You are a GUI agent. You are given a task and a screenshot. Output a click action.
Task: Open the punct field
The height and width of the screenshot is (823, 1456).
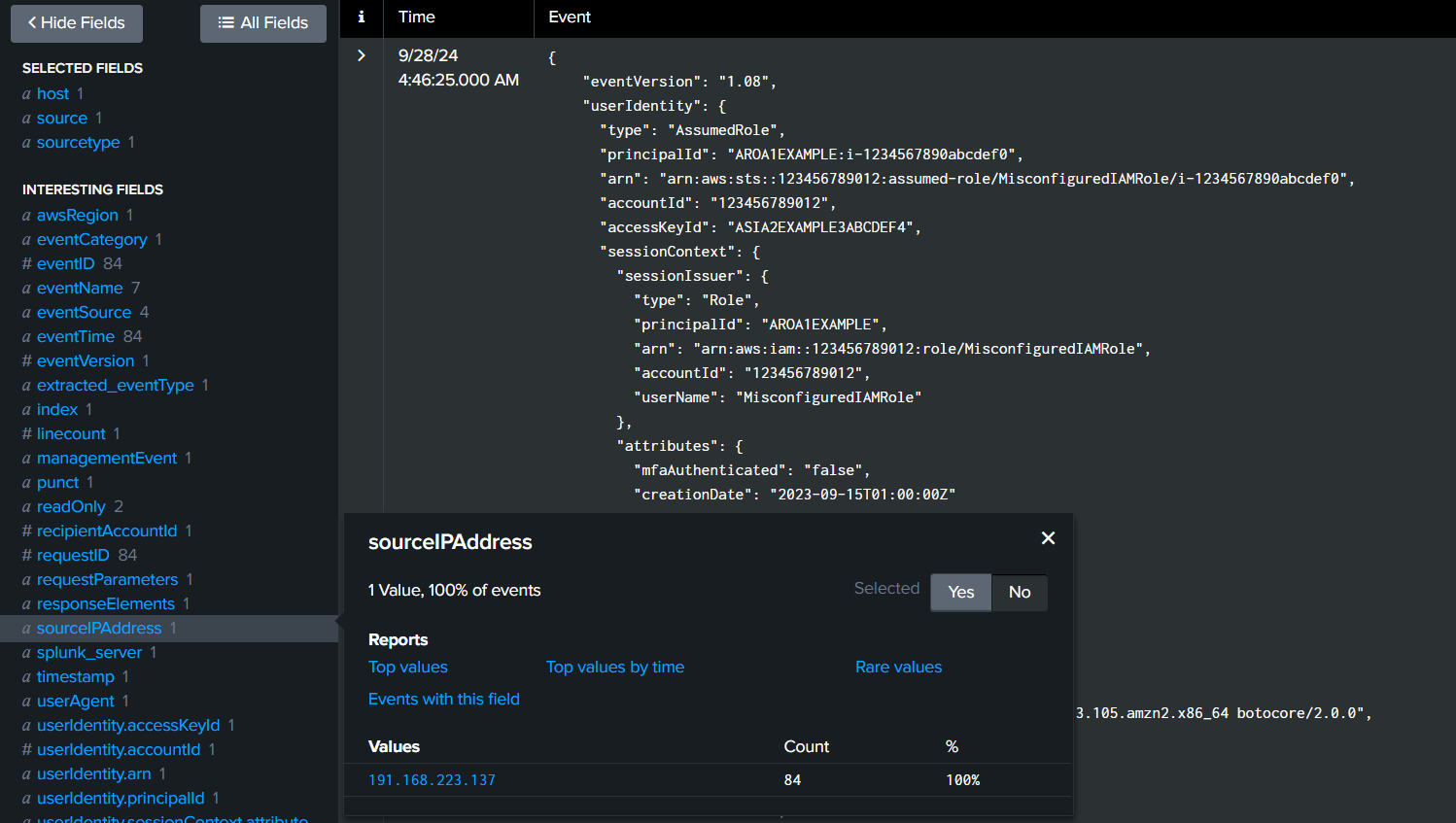57,482
